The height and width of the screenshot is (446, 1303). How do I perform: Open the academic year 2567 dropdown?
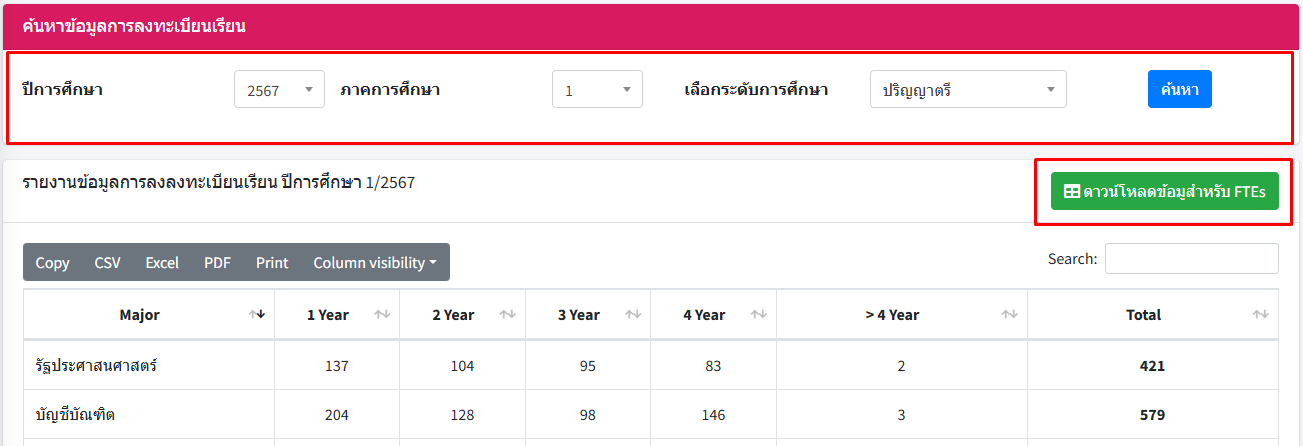279,90
